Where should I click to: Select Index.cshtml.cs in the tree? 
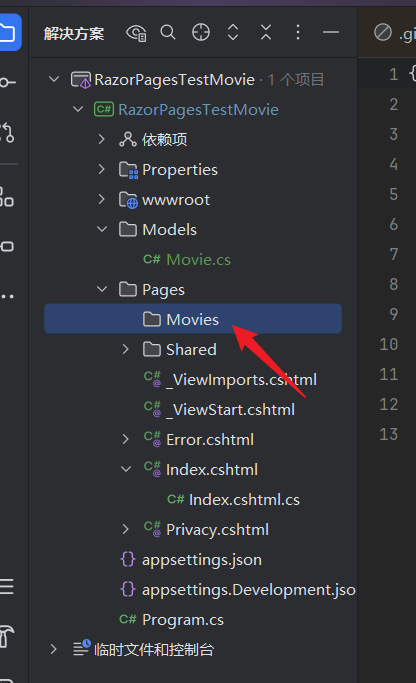pos(233,500)
